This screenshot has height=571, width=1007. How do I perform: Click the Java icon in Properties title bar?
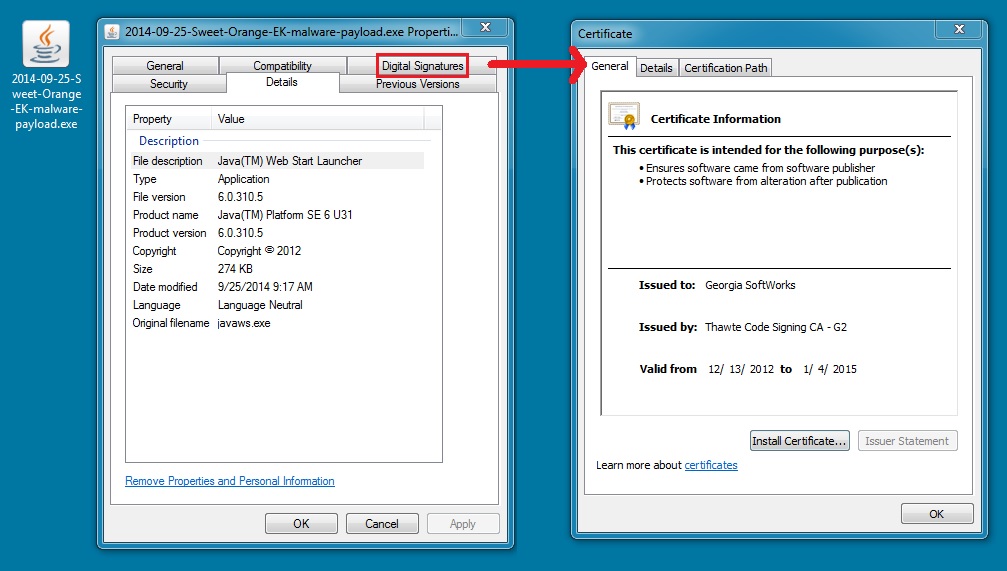point(112,31)
